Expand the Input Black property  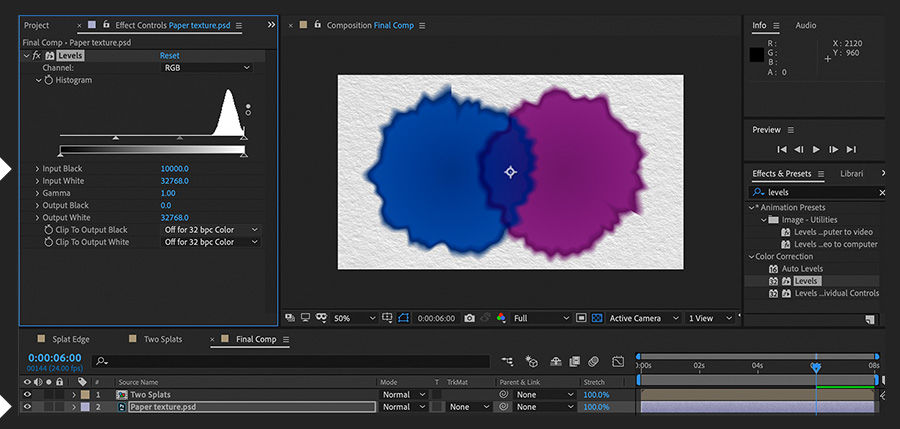coord(38,169)
